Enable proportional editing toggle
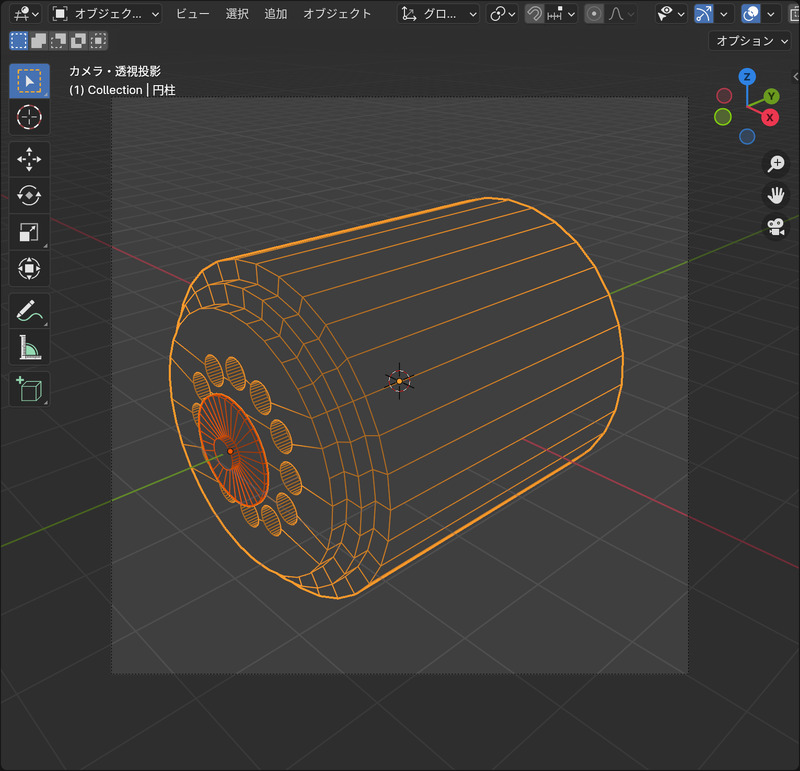Screen dimensions: 800x771 coord(594,14)
